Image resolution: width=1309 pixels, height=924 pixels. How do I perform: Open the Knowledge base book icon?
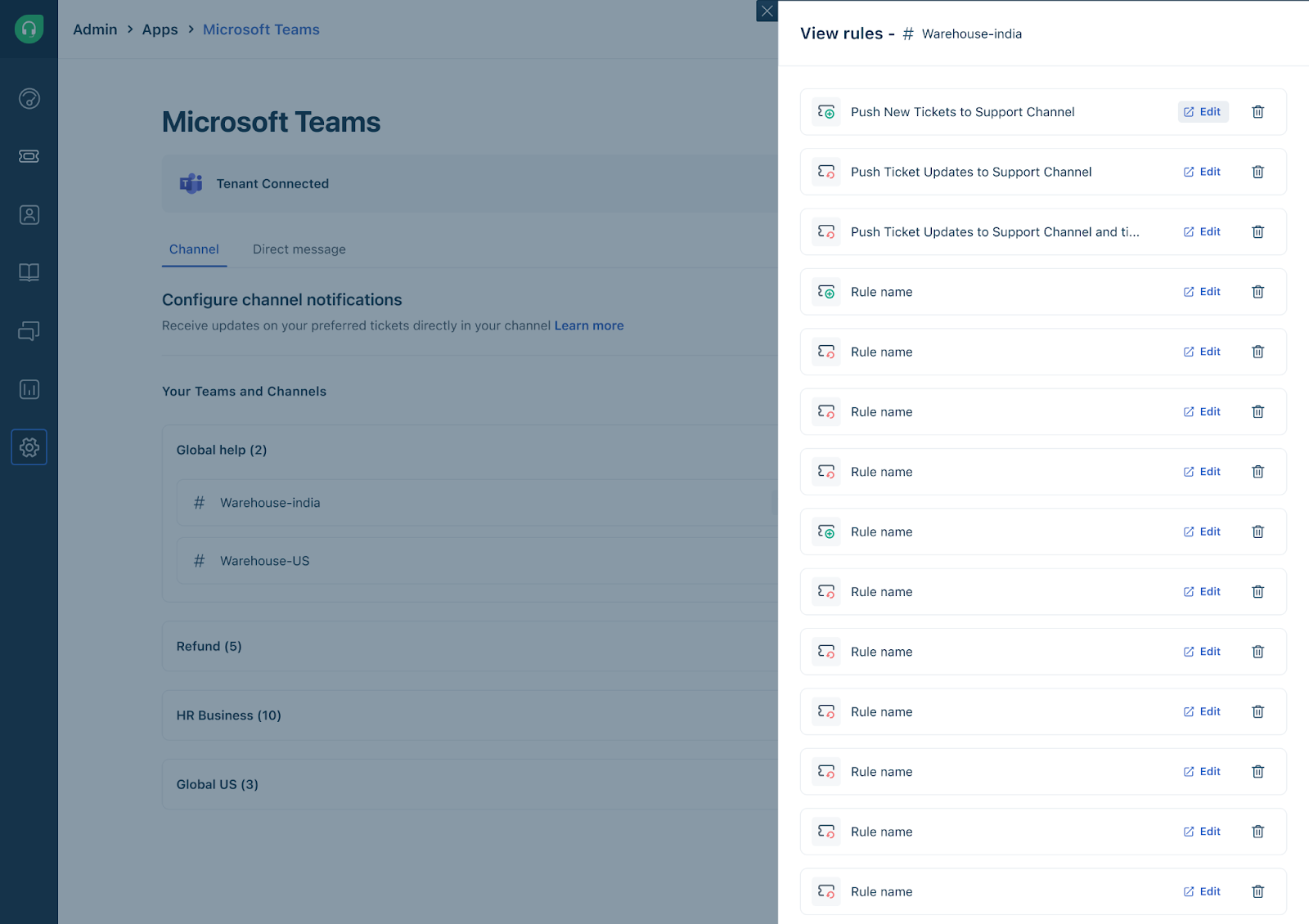[29, 272]
